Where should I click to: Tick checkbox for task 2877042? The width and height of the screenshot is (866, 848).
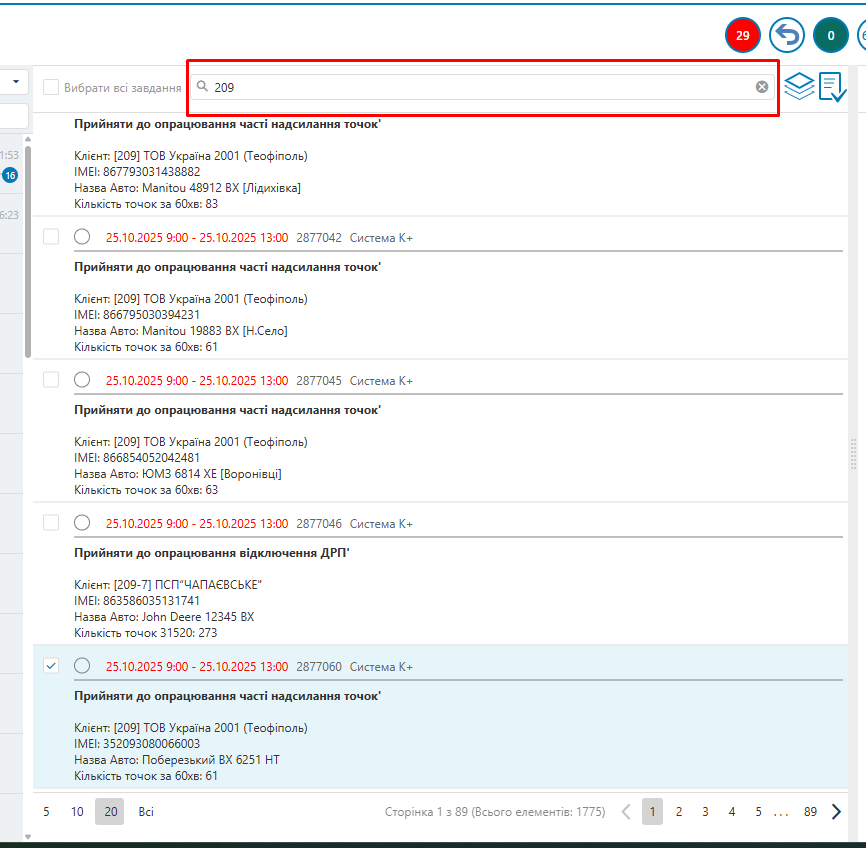[51, 236]
